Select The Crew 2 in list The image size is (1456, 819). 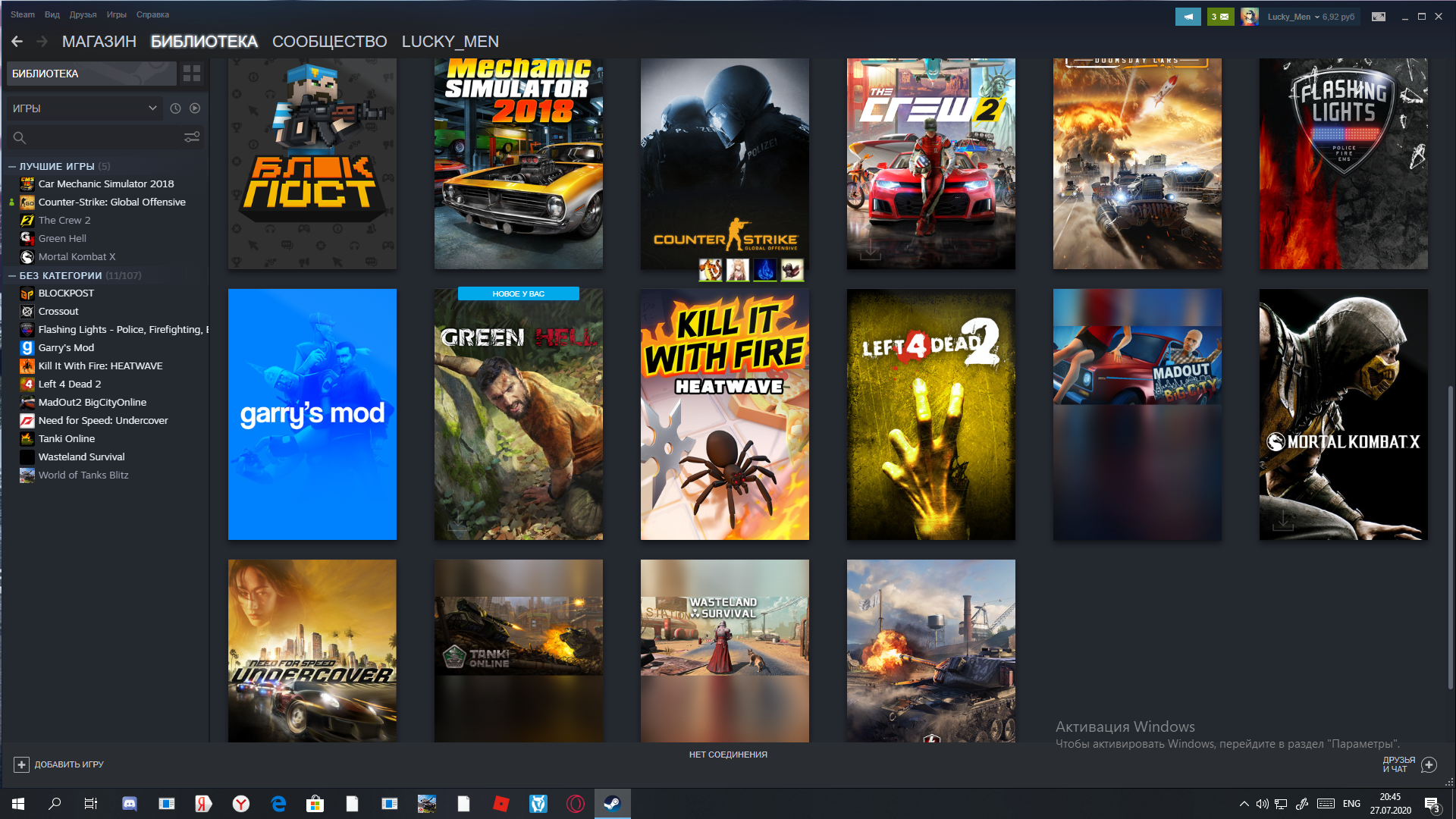pos(64,220)
